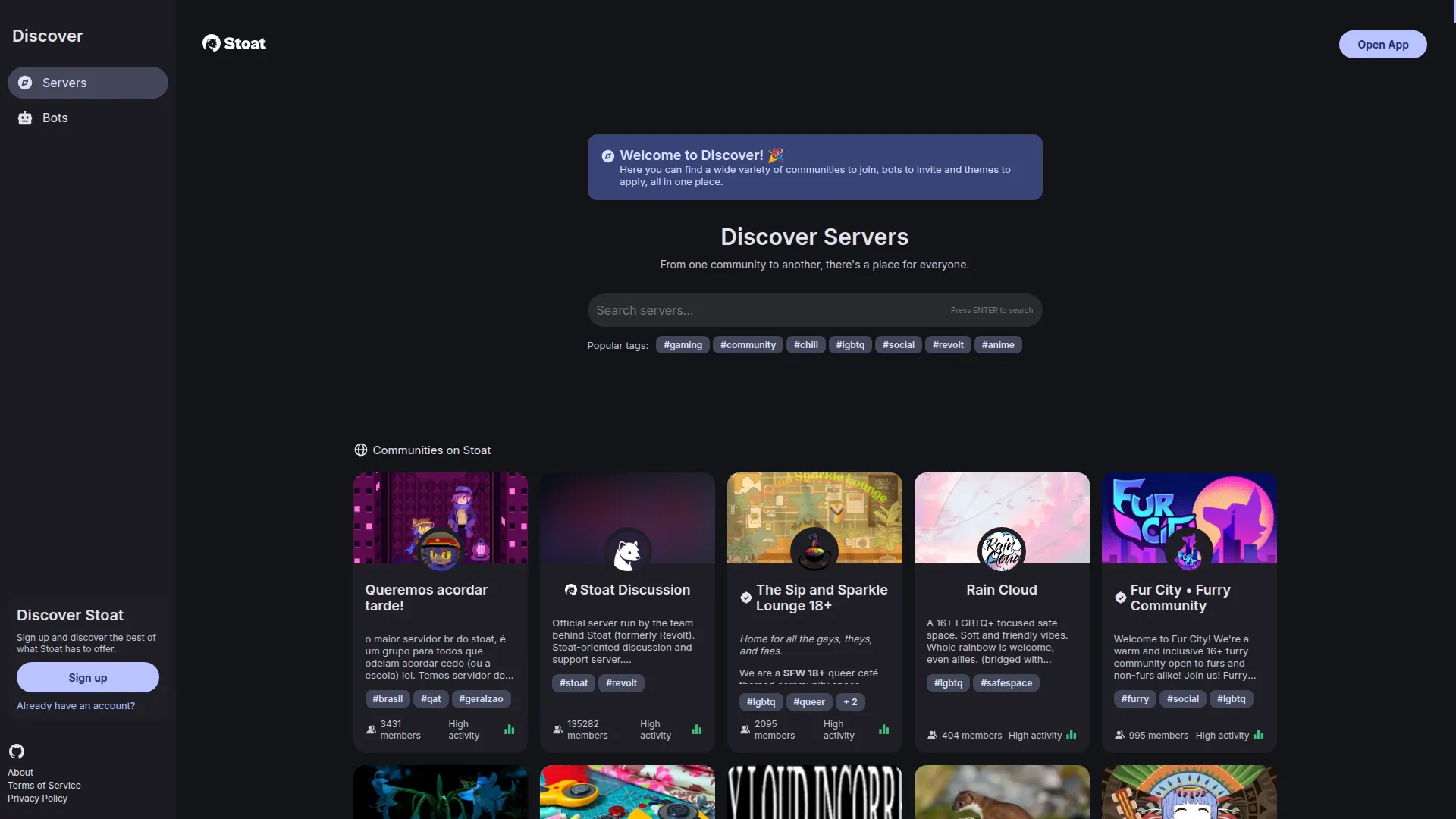Click the #furry tag on Fur City
Viewport: 1456px width, 819px height.
(x=1134, y=699)
